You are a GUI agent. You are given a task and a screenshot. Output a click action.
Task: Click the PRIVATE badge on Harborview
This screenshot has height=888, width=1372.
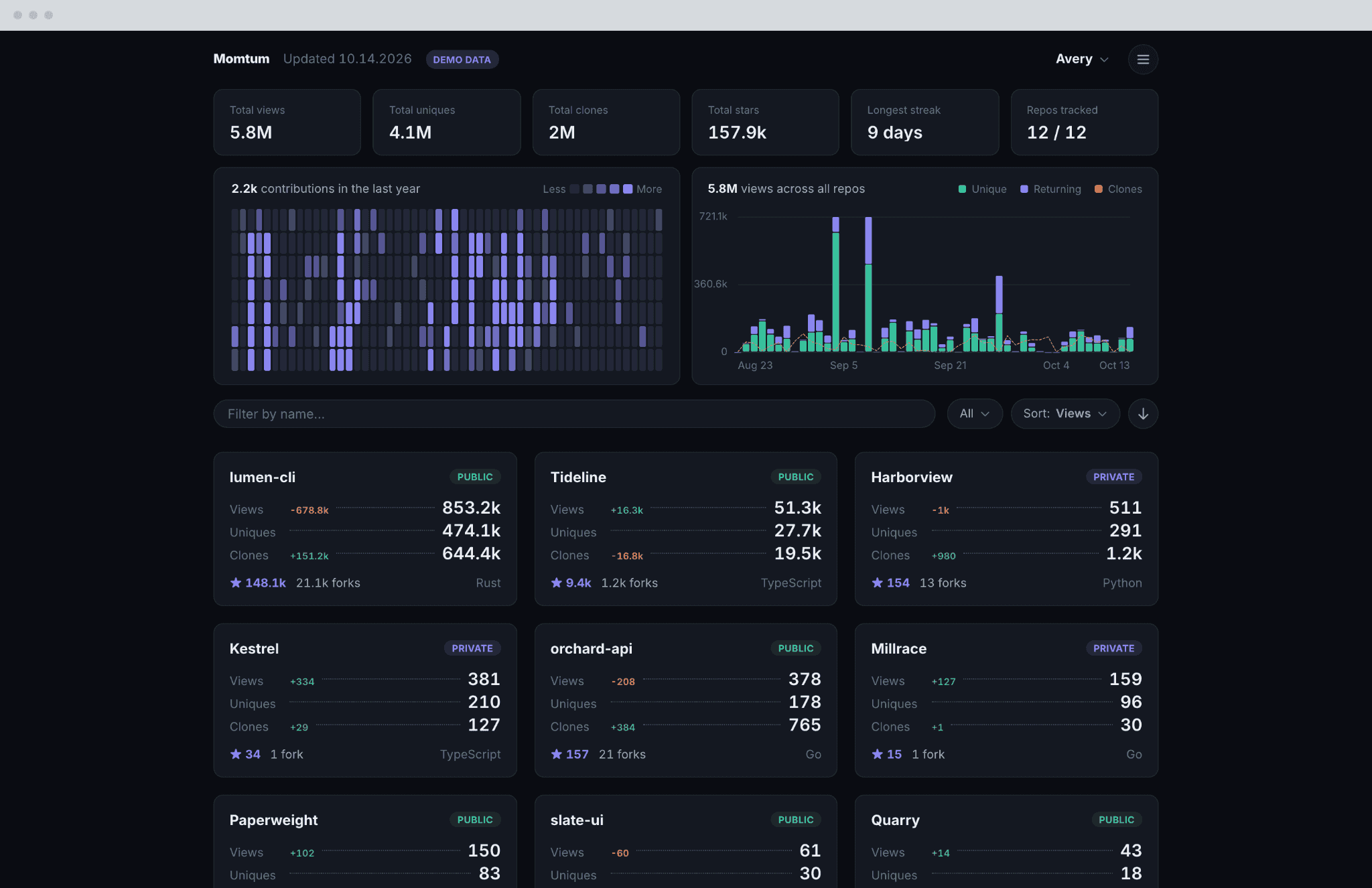(1114, 477)
